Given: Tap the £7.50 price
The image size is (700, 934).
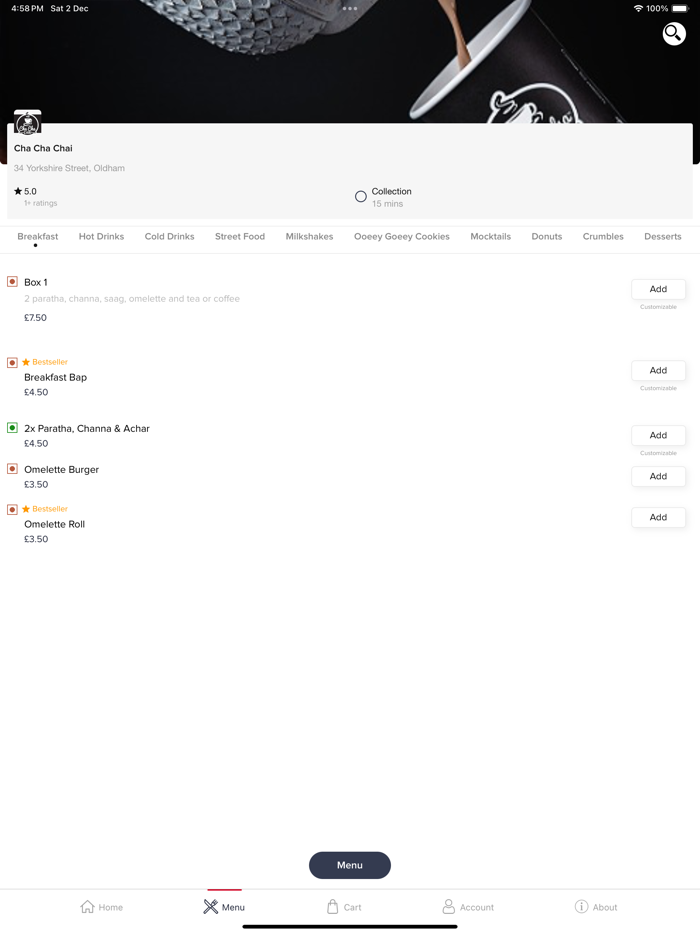Looking at the screenshot, I should pyautogui.click(x=35, y=318).
